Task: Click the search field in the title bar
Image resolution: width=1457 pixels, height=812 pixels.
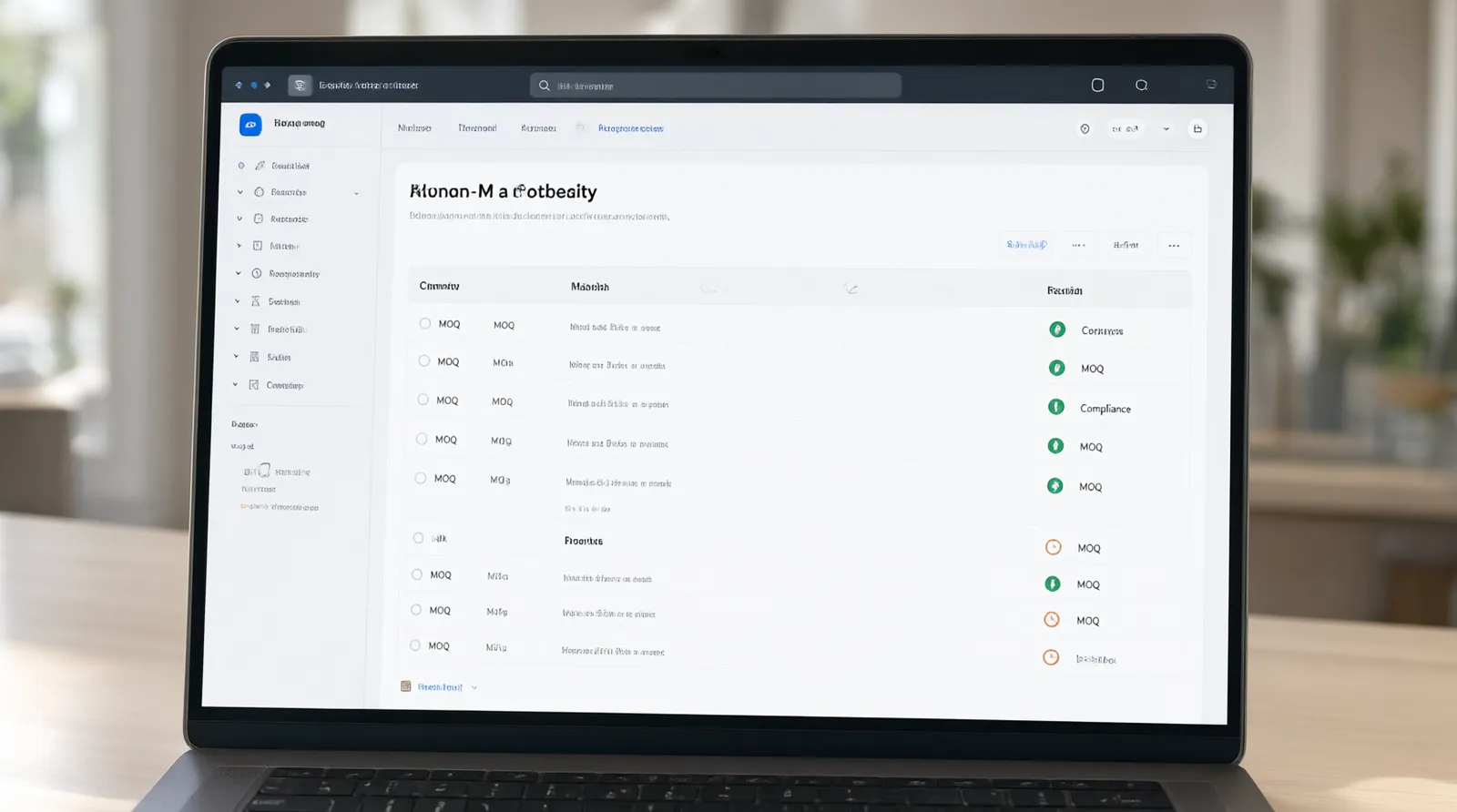Action: click(x=716, y=86)
